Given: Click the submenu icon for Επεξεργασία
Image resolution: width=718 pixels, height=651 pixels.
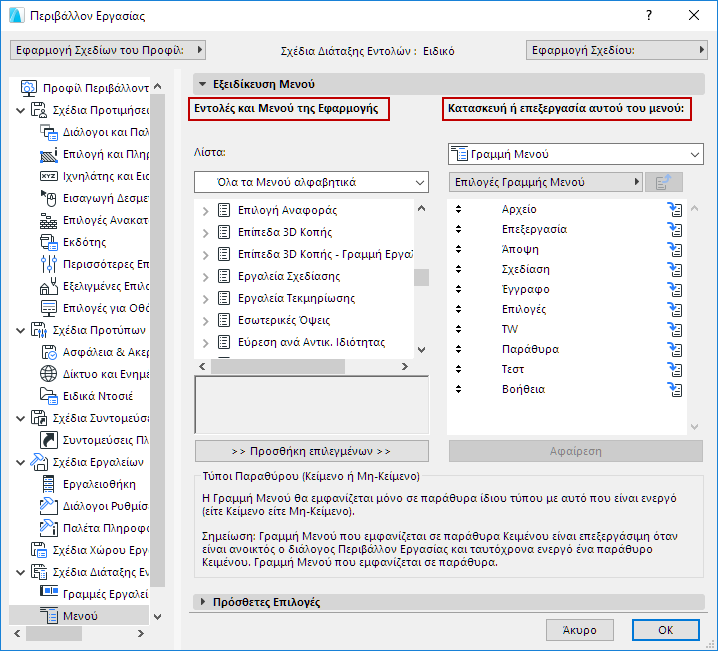Looking at the screenshot, I should pos(674,229).
